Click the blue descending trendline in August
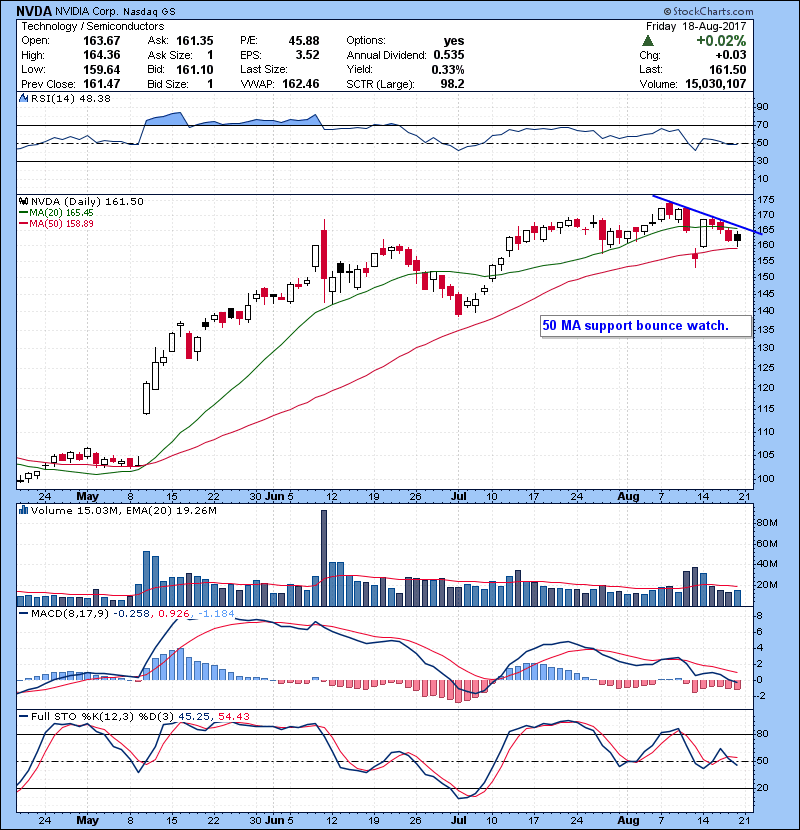 click(708, 215)
